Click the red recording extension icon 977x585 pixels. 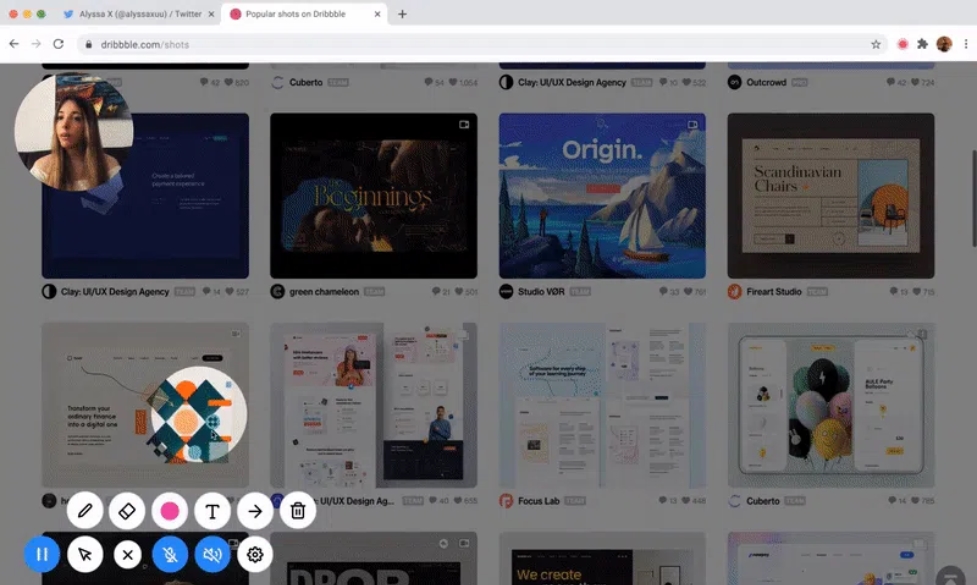pos(902,44)
